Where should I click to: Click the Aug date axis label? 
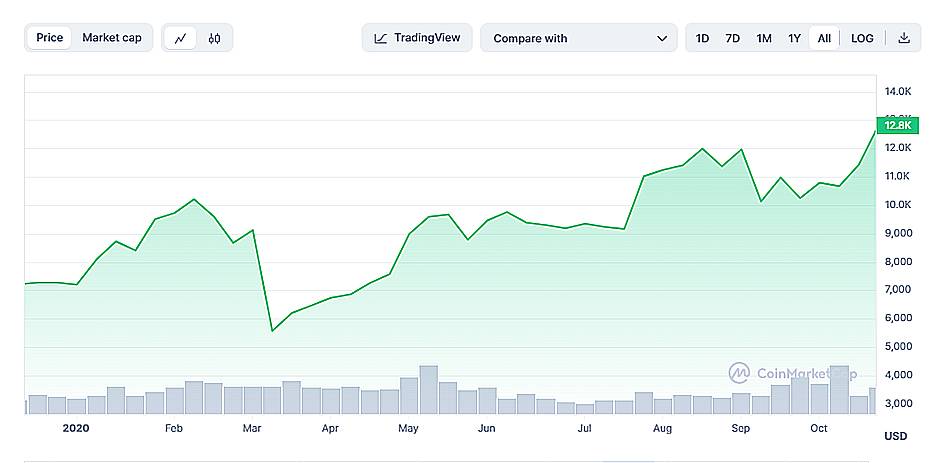tap(662, 428)
